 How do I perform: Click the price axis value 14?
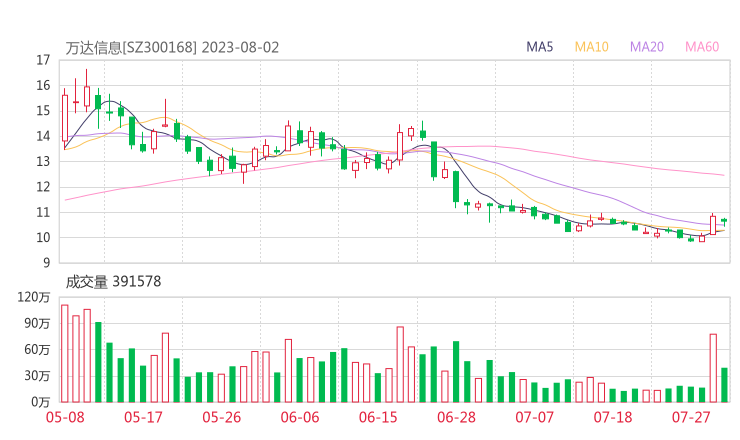(43, 136)
